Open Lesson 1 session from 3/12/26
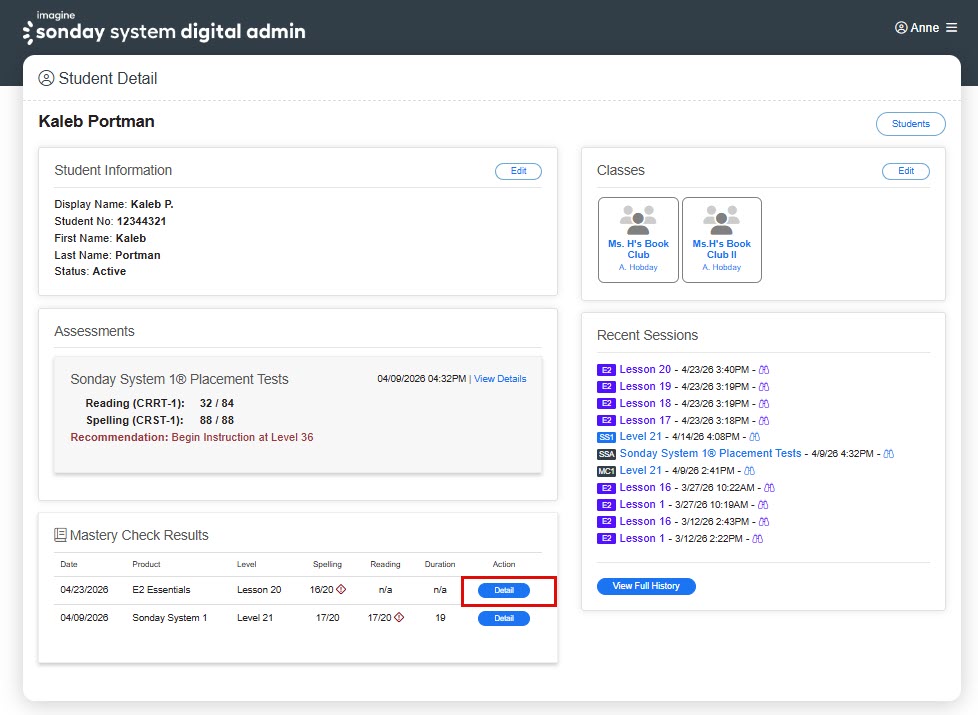The image size is (978, 715). (x=642, y=538)
